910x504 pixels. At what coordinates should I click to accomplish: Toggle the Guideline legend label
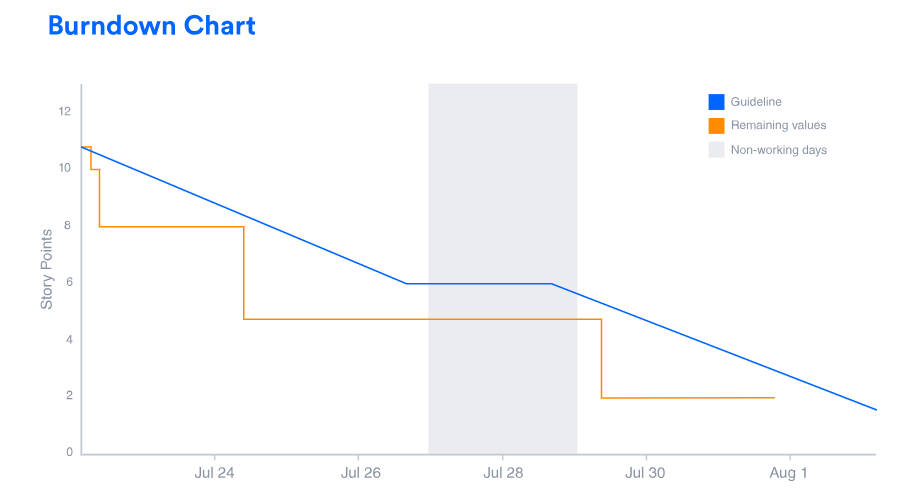pyautogui.click(x=756, y=102)
